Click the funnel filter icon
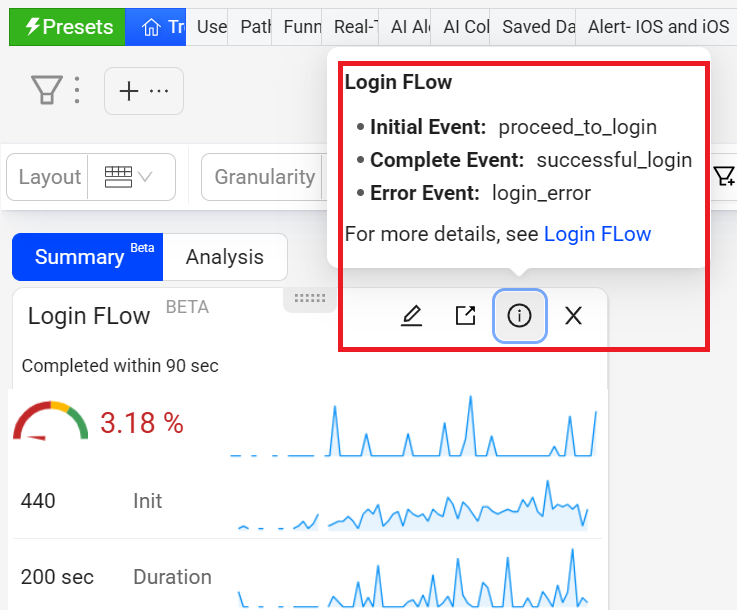The image size is (737, 610). pos(46,90)
